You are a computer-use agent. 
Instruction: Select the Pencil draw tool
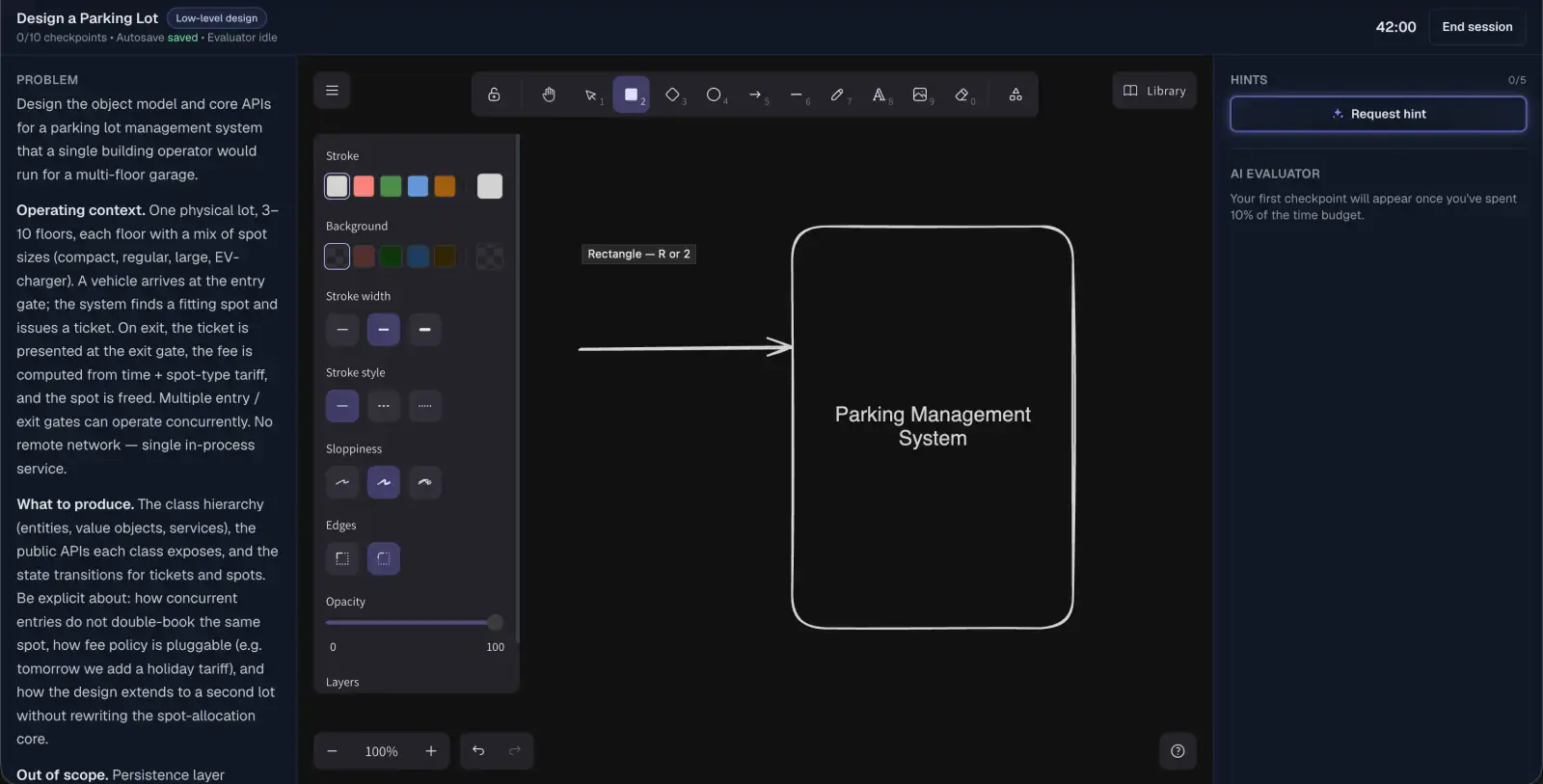(838, 95)
